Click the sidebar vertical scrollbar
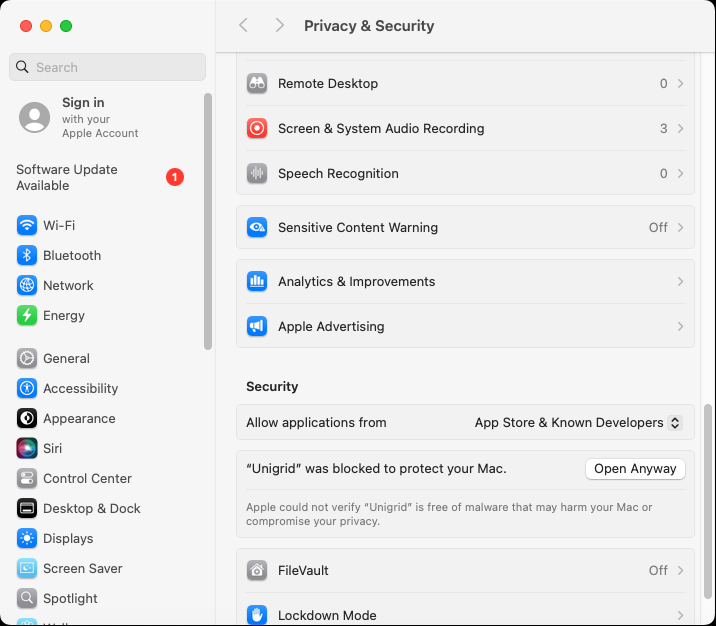716x626 pixels. point(208,221)
